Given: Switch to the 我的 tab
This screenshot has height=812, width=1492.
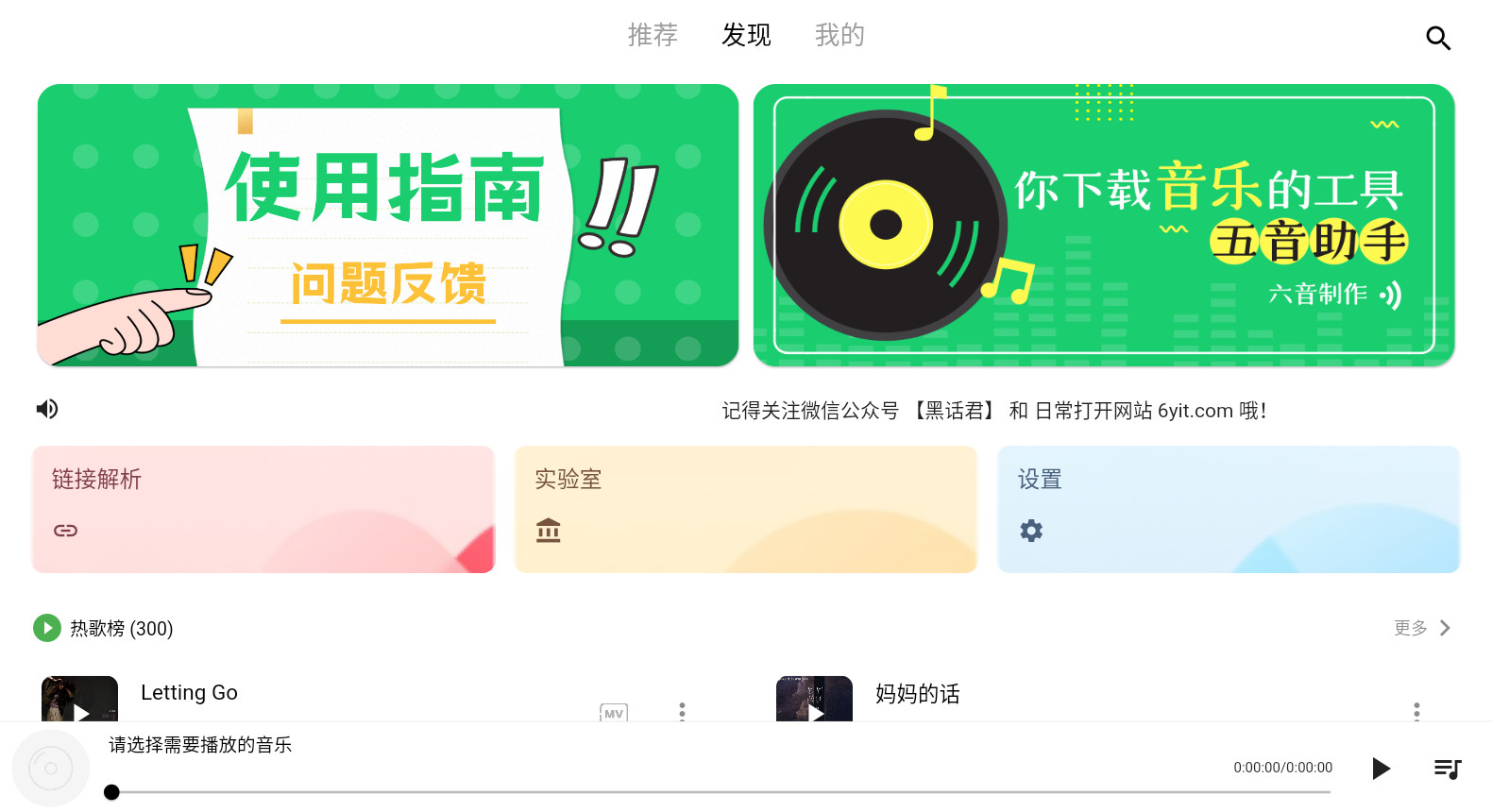Looking at the screenshot, I should pyautogui.click(x=839, y=35).
